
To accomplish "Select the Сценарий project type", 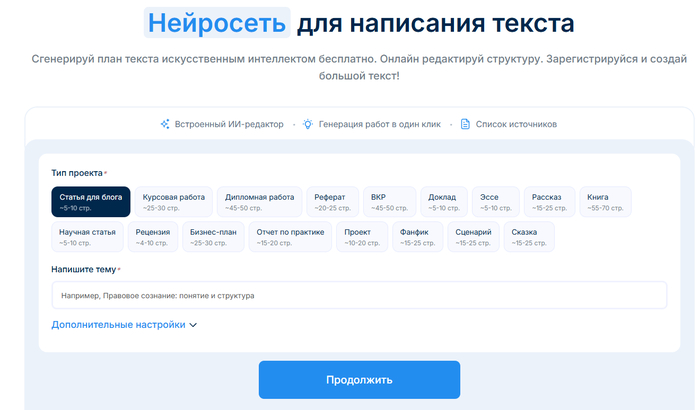I will [x=475, y=237].
